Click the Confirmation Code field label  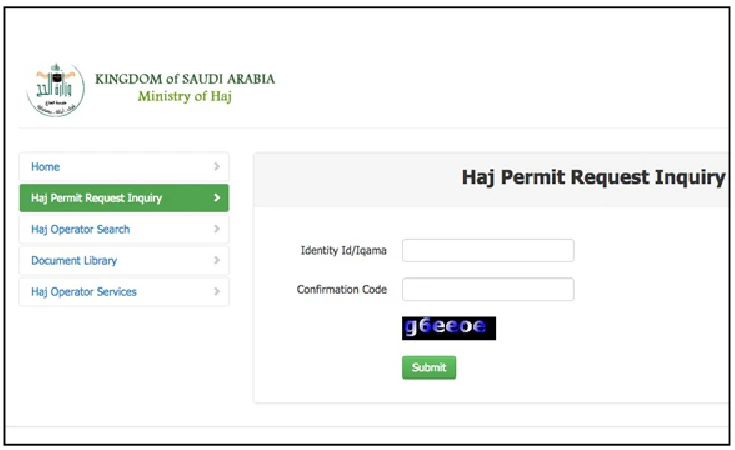point(342,289)
